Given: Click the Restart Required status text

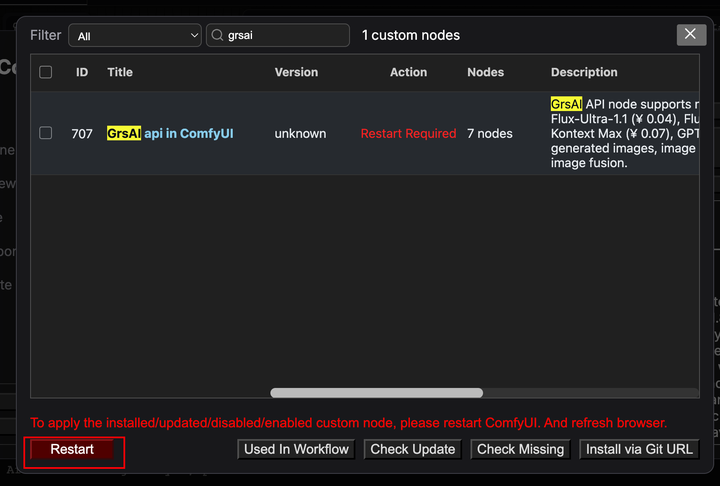Looking at the screenshot, I should coord(408,134).
